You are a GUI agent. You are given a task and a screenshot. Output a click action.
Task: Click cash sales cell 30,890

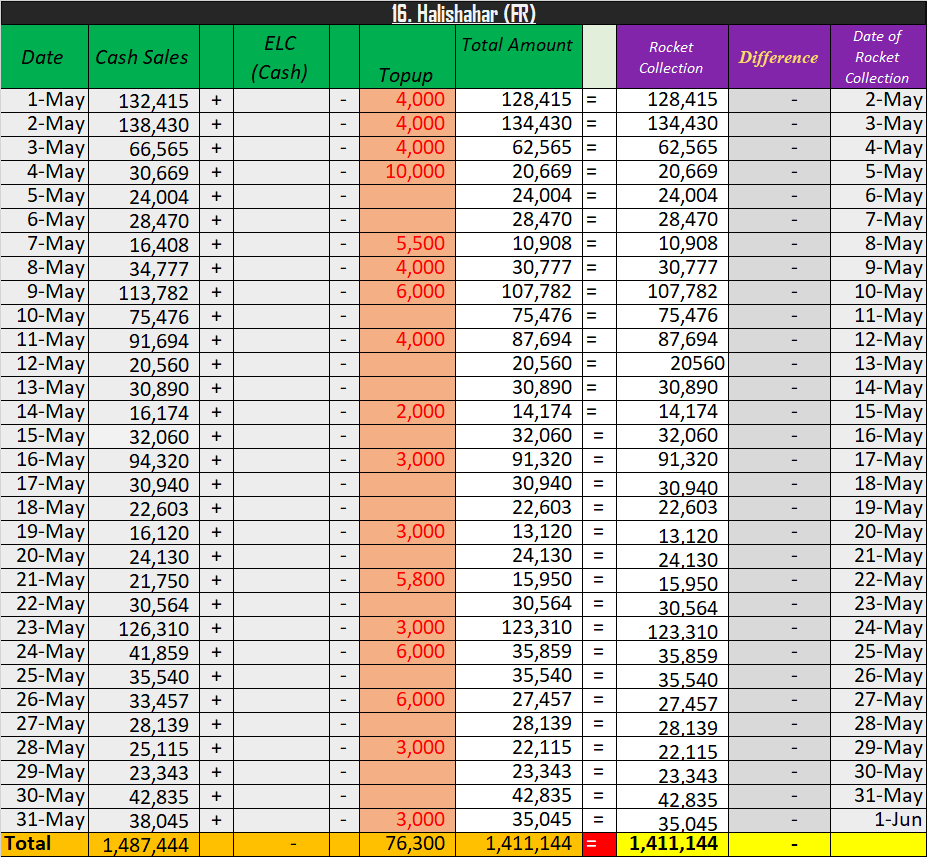pyautogui.click(x=144, y=388)
